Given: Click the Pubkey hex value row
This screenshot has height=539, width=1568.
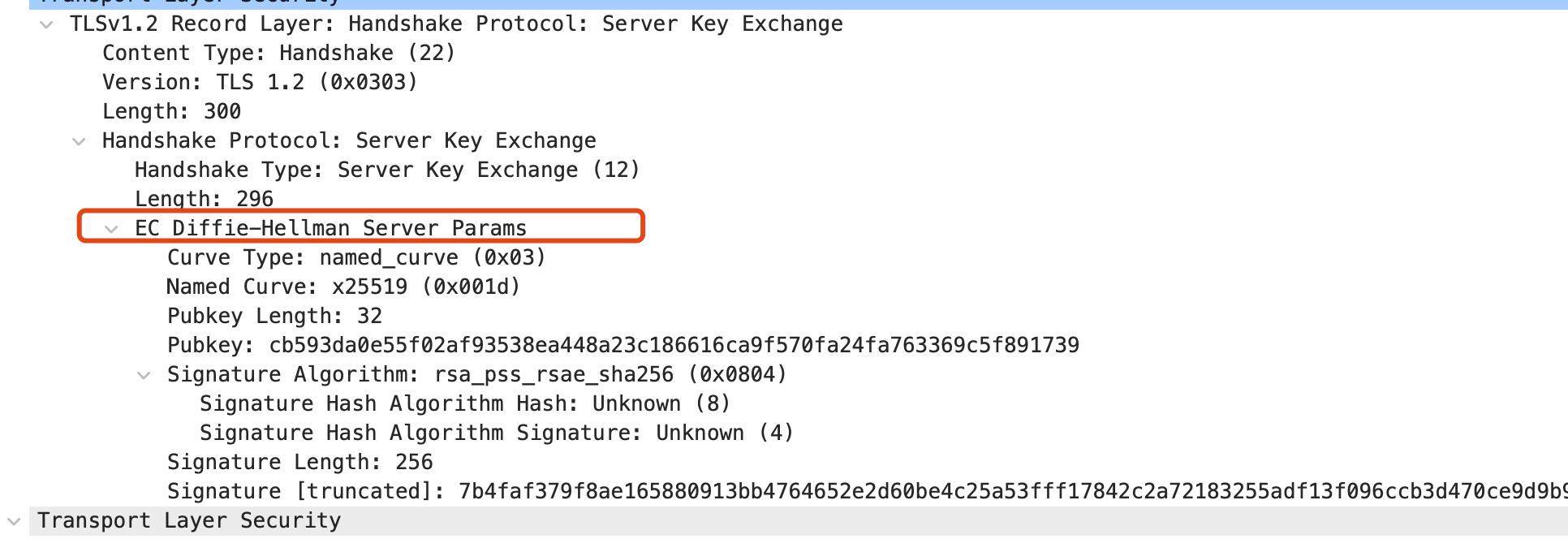Looking at the screenshot, I should [x=622, y=346].
